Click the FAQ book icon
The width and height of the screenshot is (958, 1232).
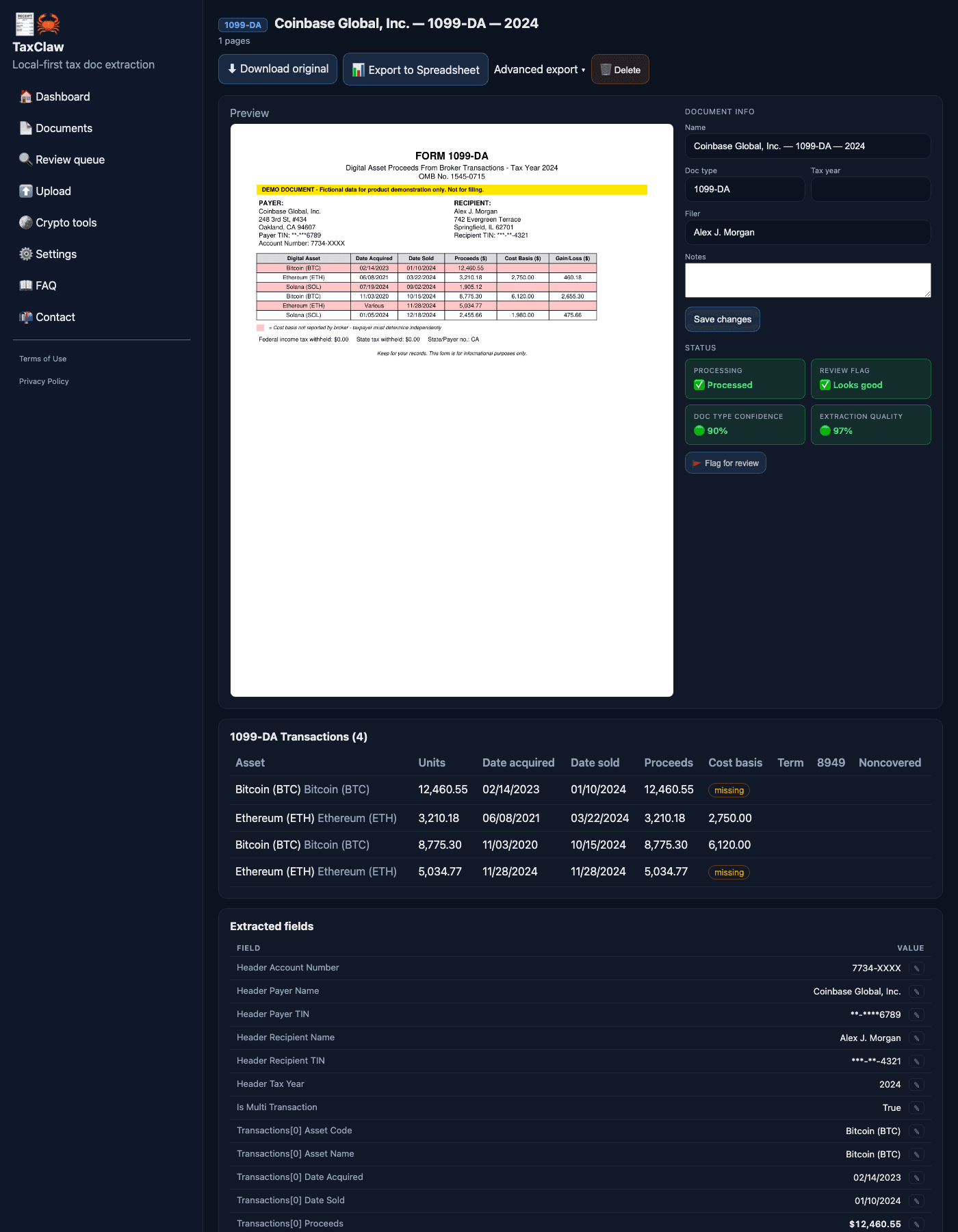coord(26,285)
